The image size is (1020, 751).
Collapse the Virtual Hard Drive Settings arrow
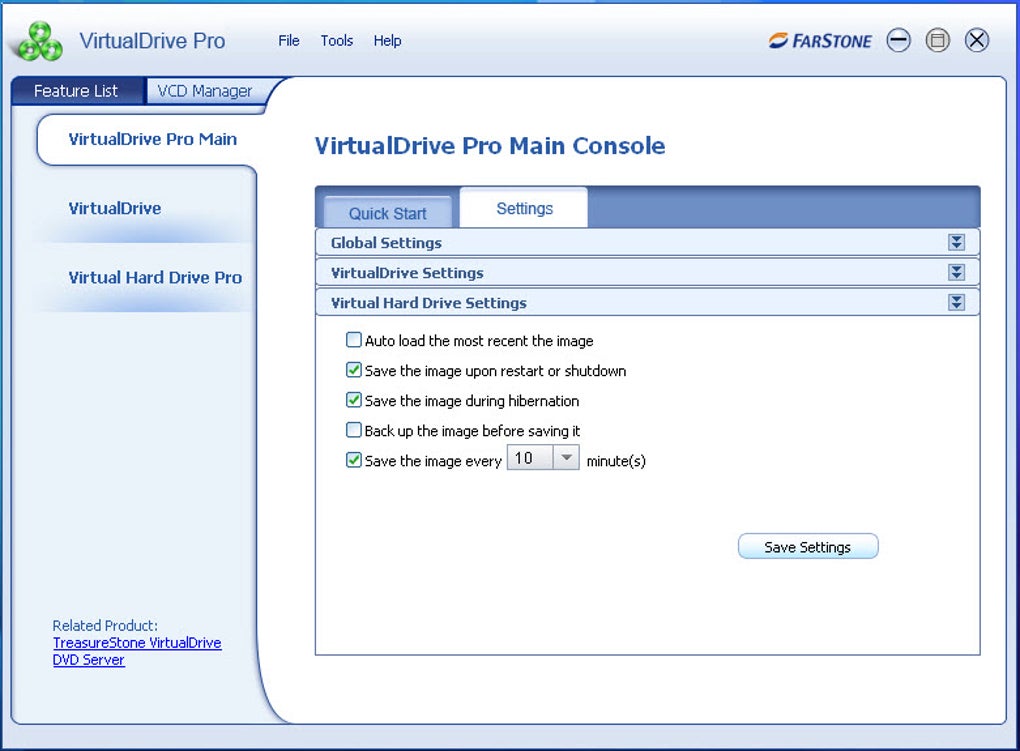tap(956, 302)
